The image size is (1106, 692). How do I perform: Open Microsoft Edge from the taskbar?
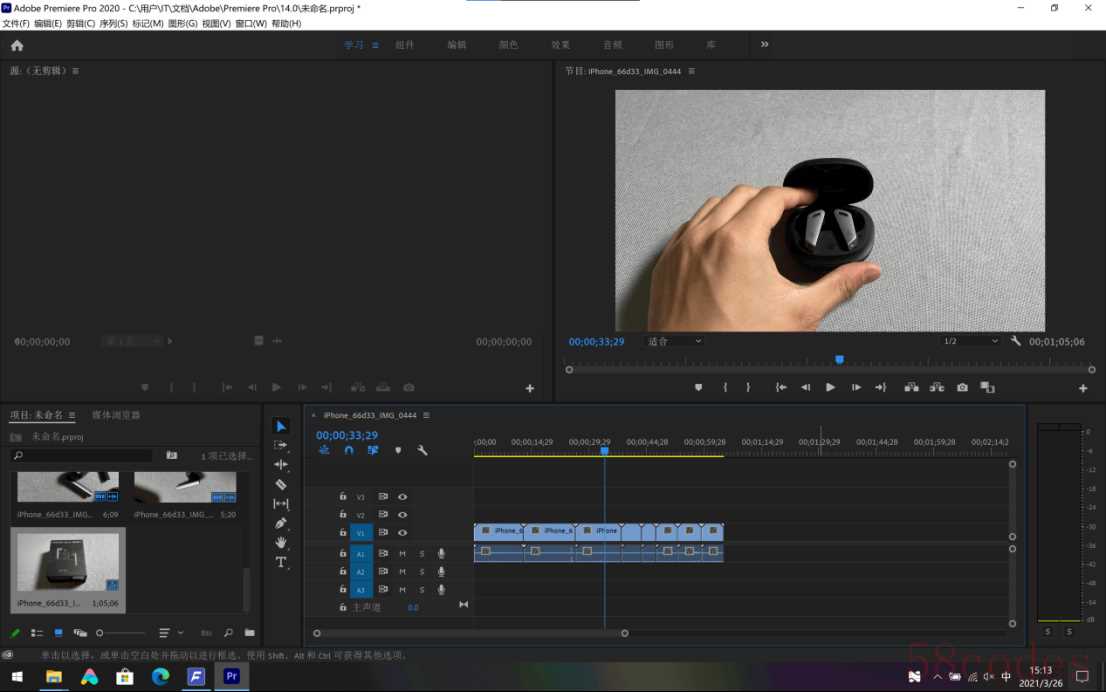click(160, 677)
